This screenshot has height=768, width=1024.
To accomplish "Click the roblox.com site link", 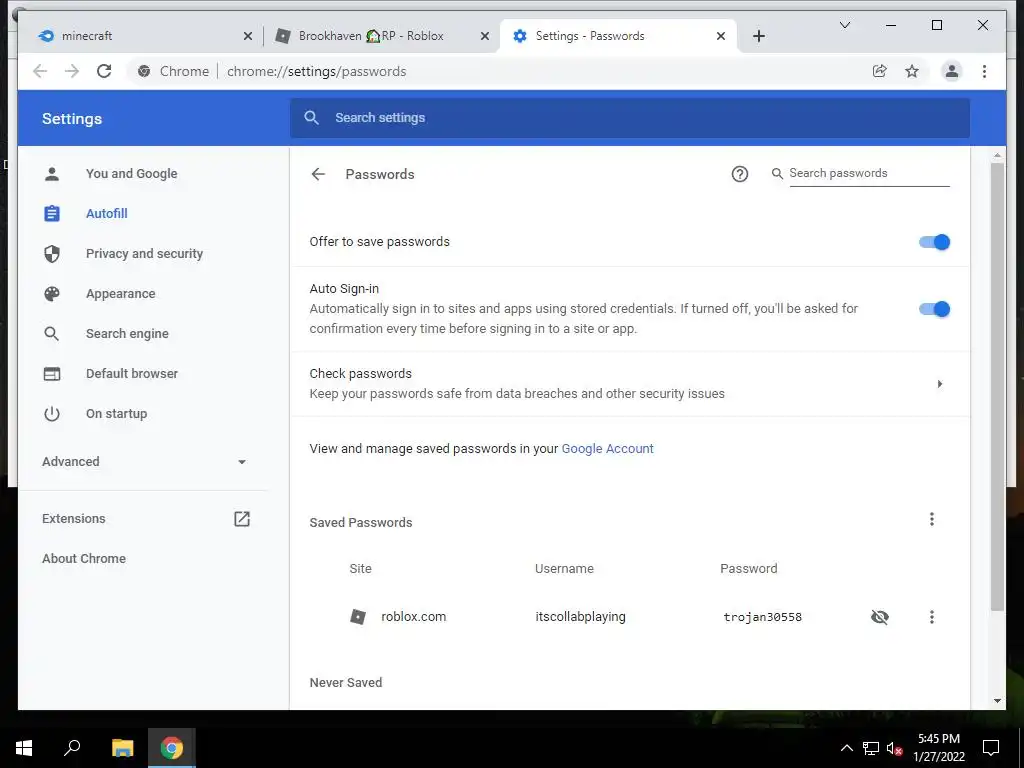I will pyautogui.click(x=413, y=616).
